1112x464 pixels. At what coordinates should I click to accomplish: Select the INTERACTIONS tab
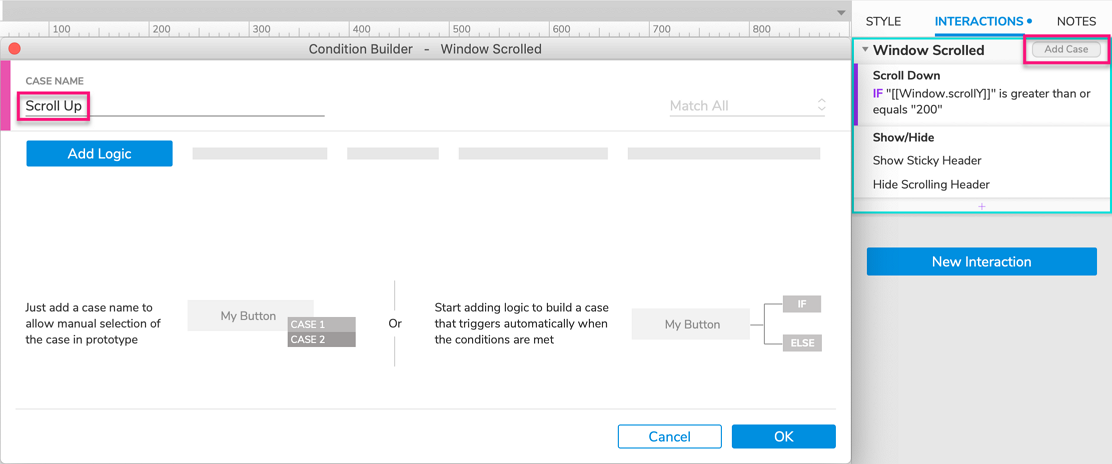point(979,21)
